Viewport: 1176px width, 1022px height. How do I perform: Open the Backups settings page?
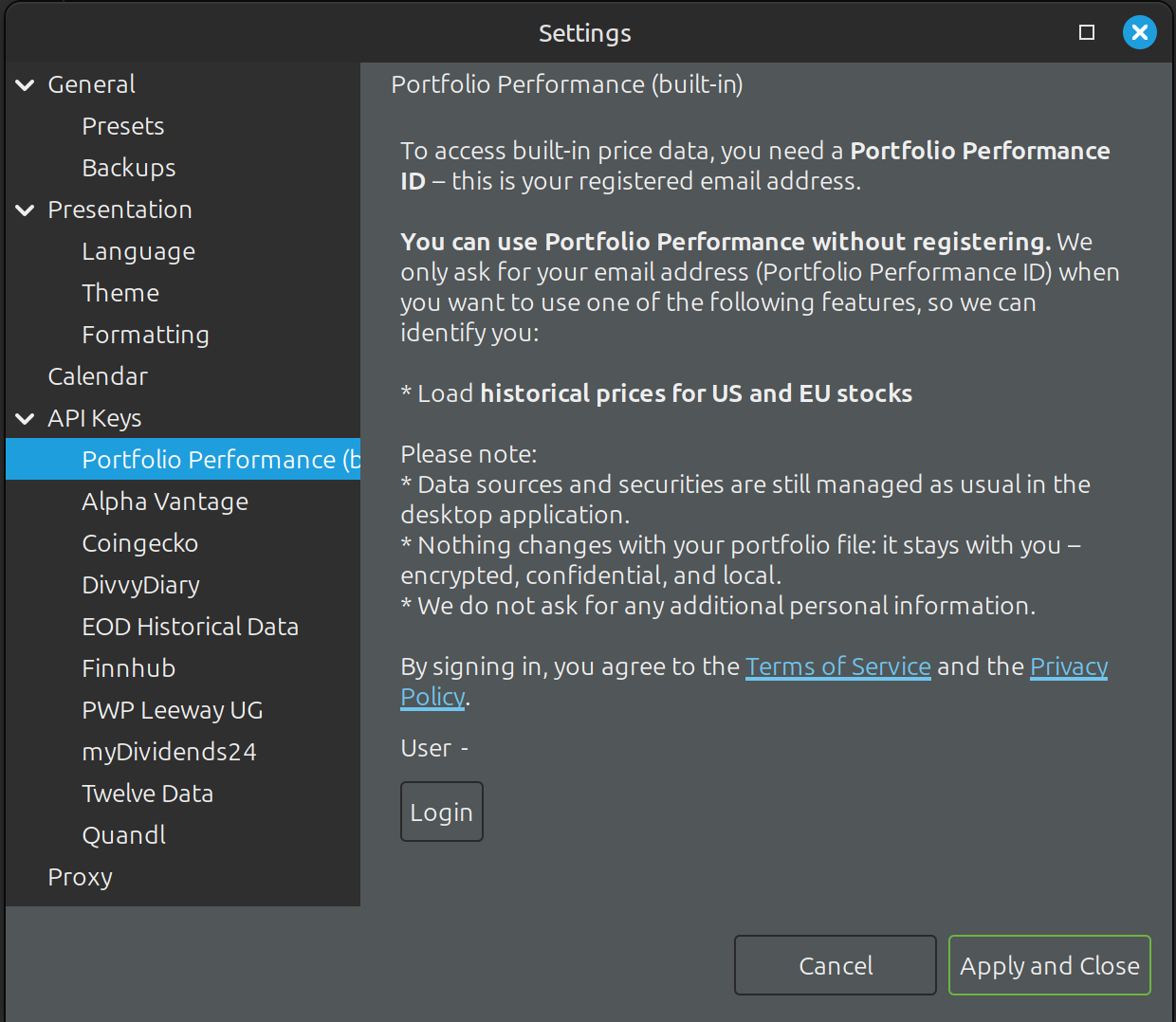129,168
